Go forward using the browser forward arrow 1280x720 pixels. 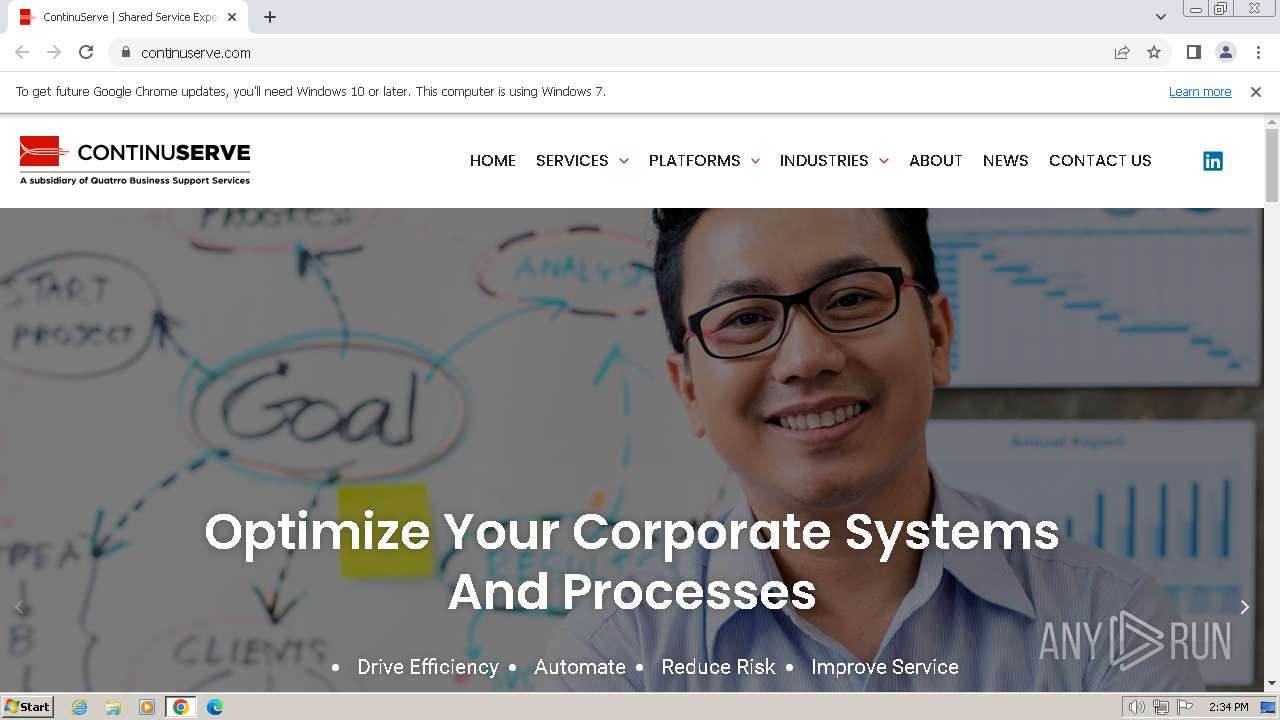click(54, 52)
